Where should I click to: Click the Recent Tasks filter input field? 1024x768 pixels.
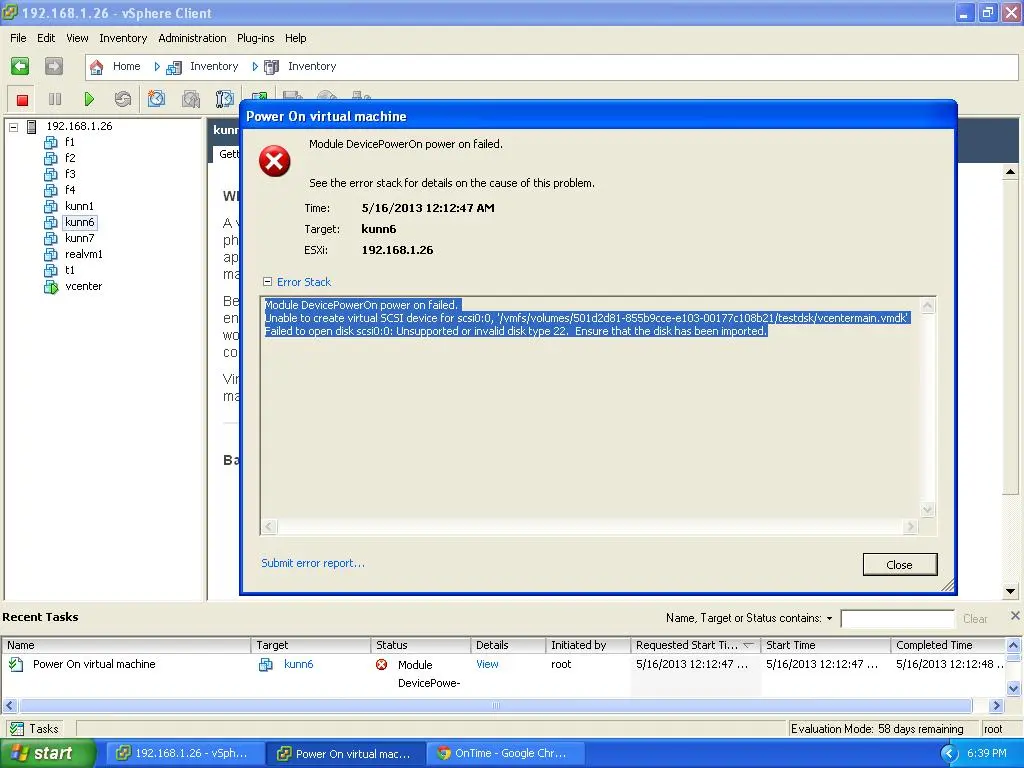click(897, 618)
